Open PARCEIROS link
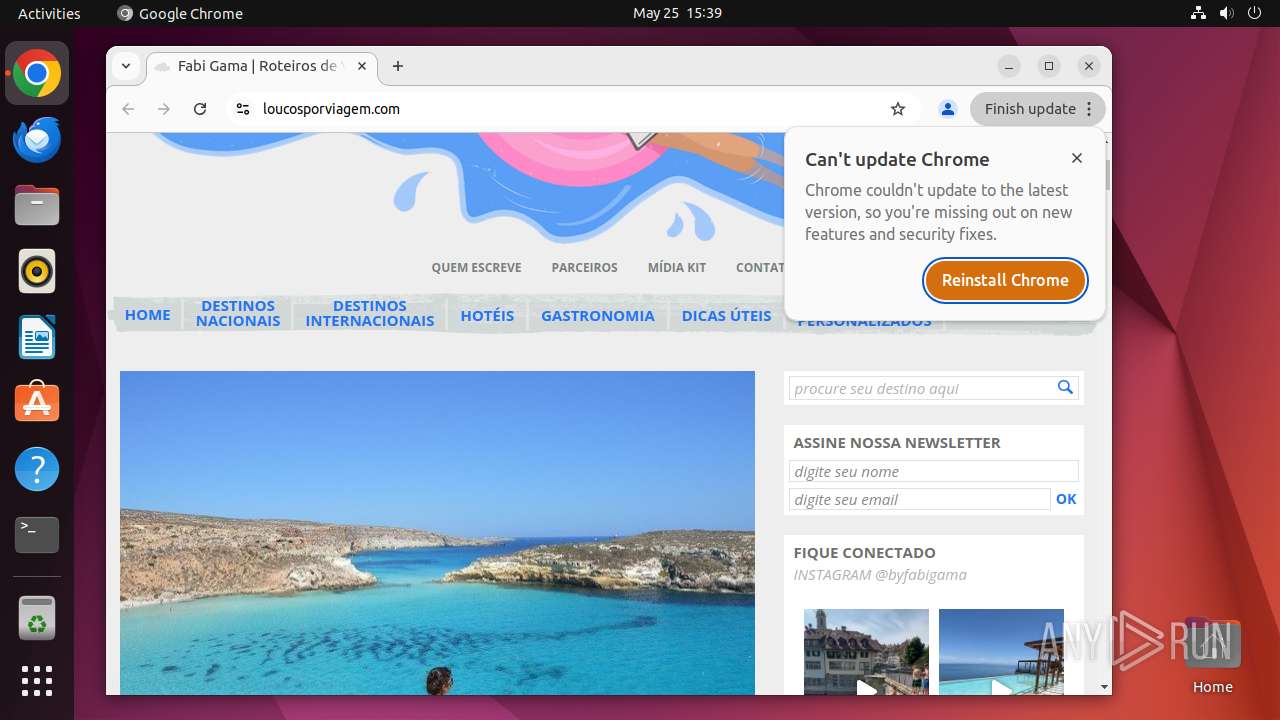 [x=584, y=267]
